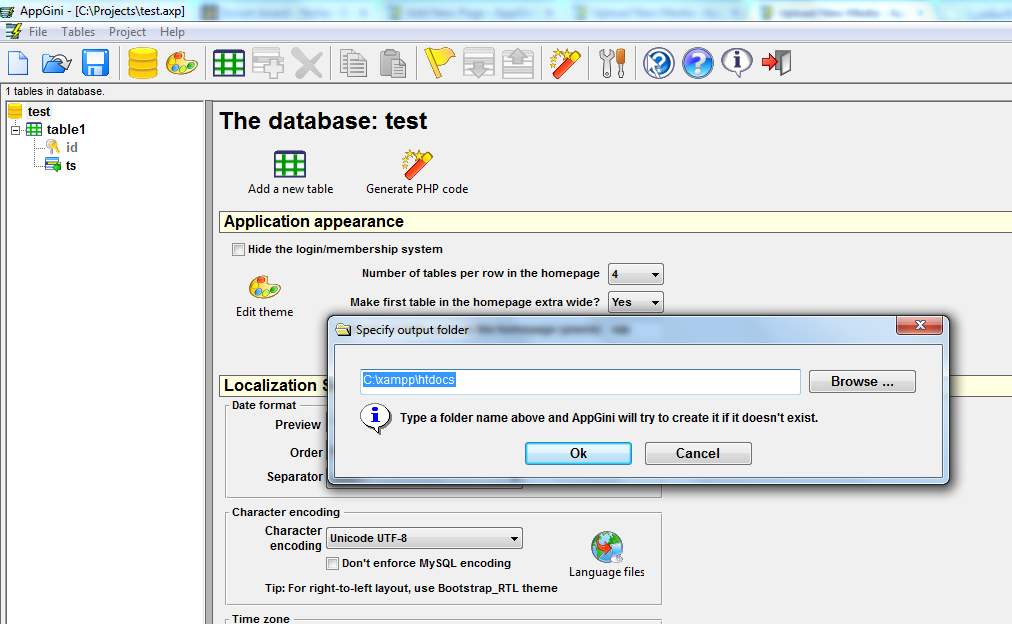Select the id field in tree
Viewport: 1012px width, 624px height.
pos(72,148)
